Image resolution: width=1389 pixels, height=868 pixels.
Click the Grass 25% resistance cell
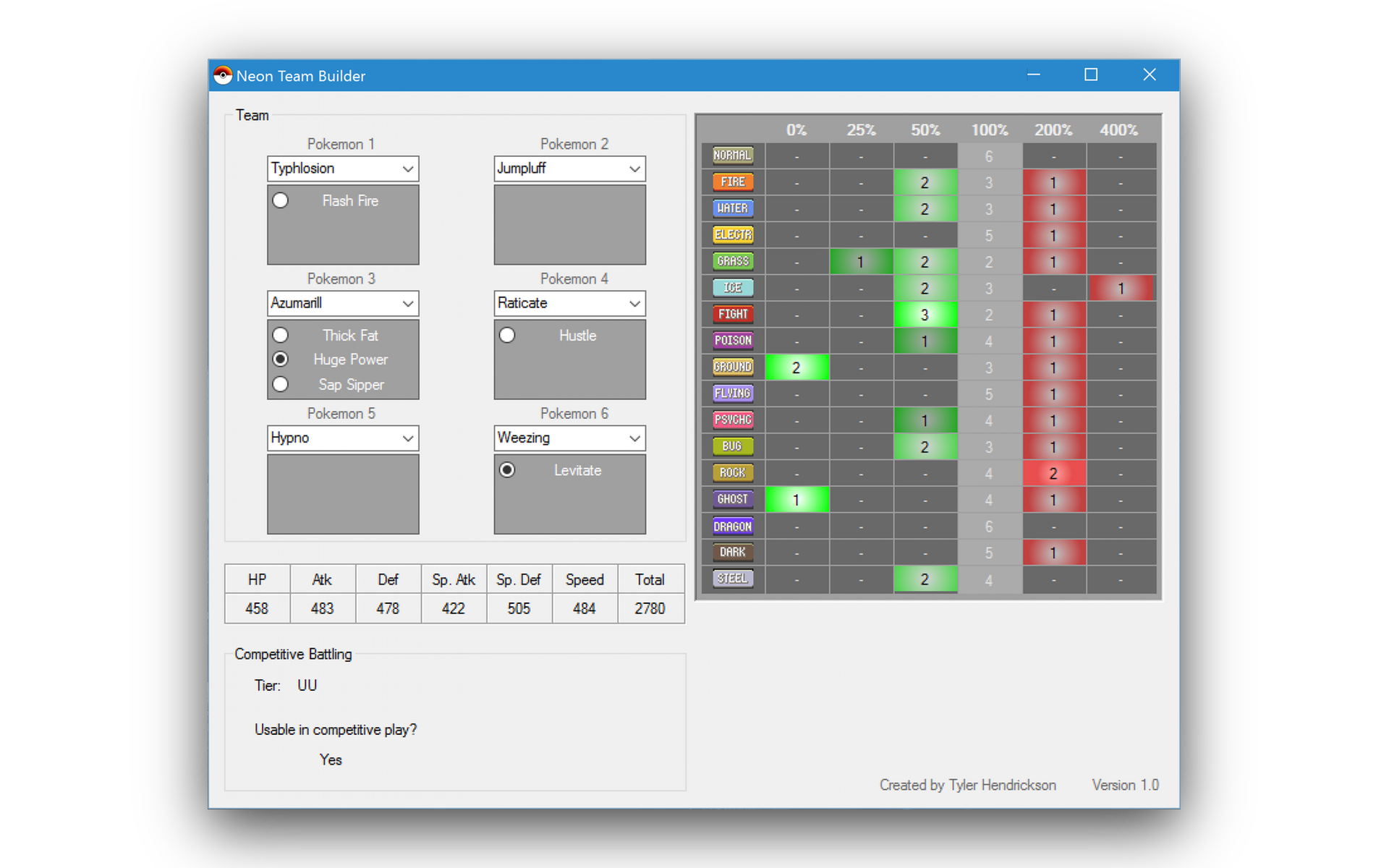[861, 262]
